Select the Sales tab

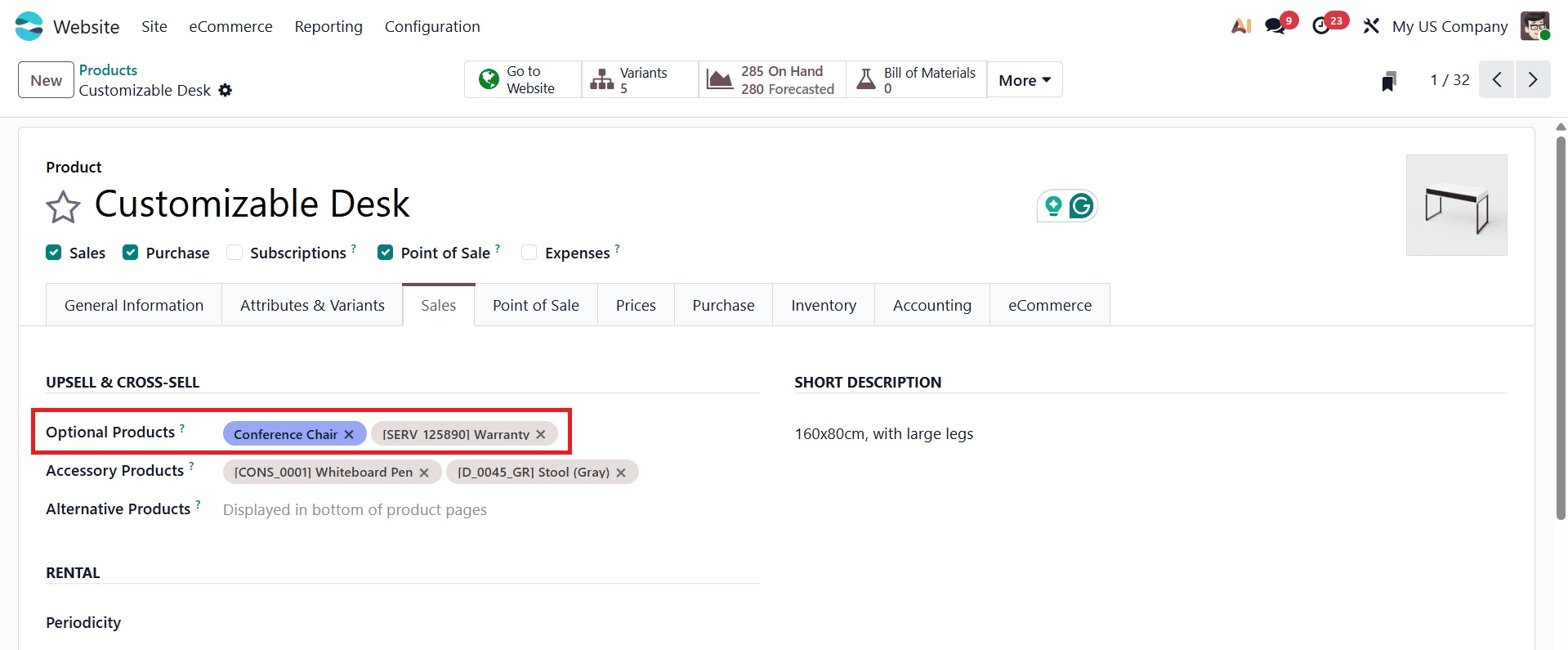pos(439,305)
